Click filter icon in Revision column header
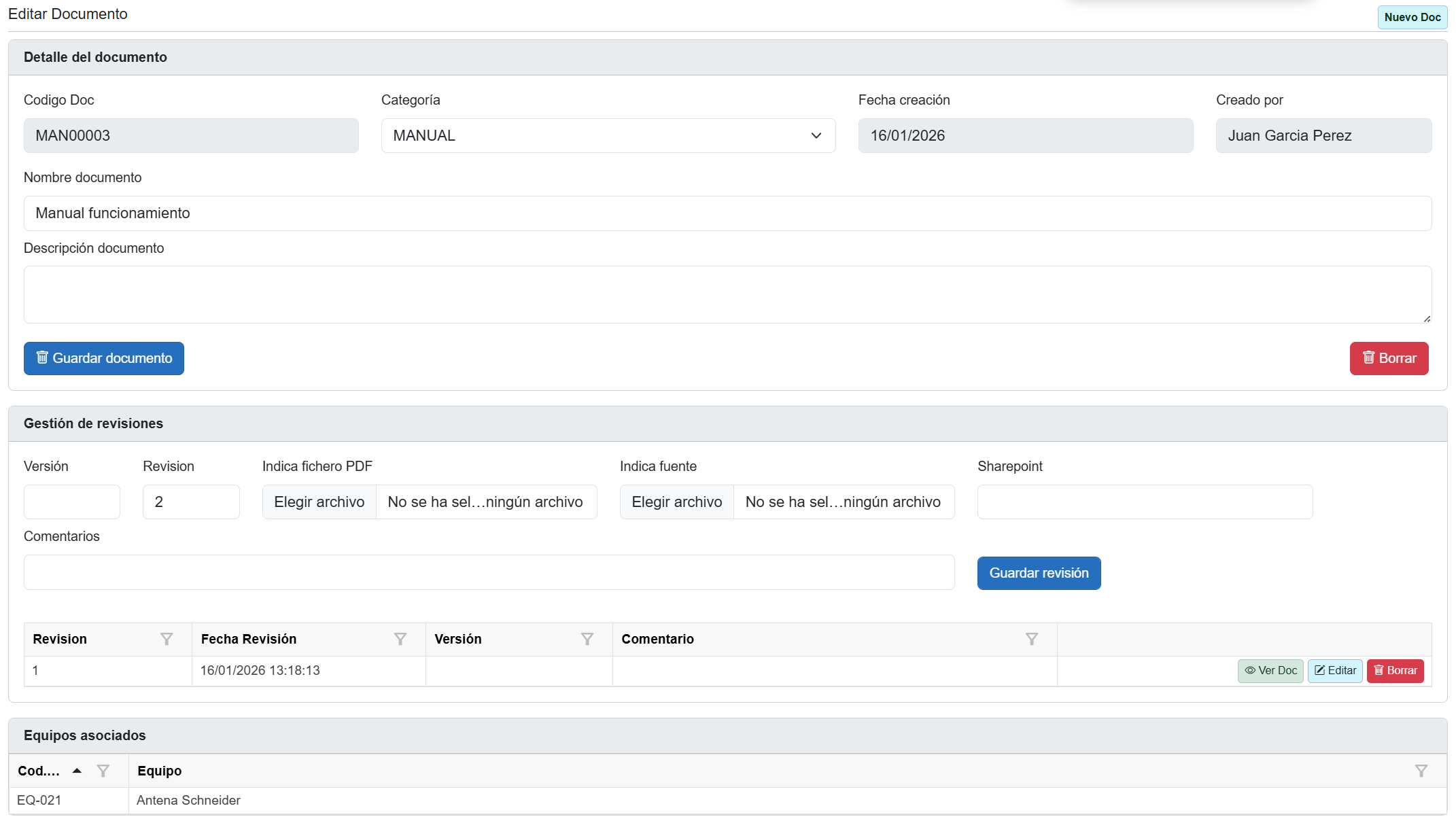Viewport: 1456px width, 821px height. (x=167, y=639)
